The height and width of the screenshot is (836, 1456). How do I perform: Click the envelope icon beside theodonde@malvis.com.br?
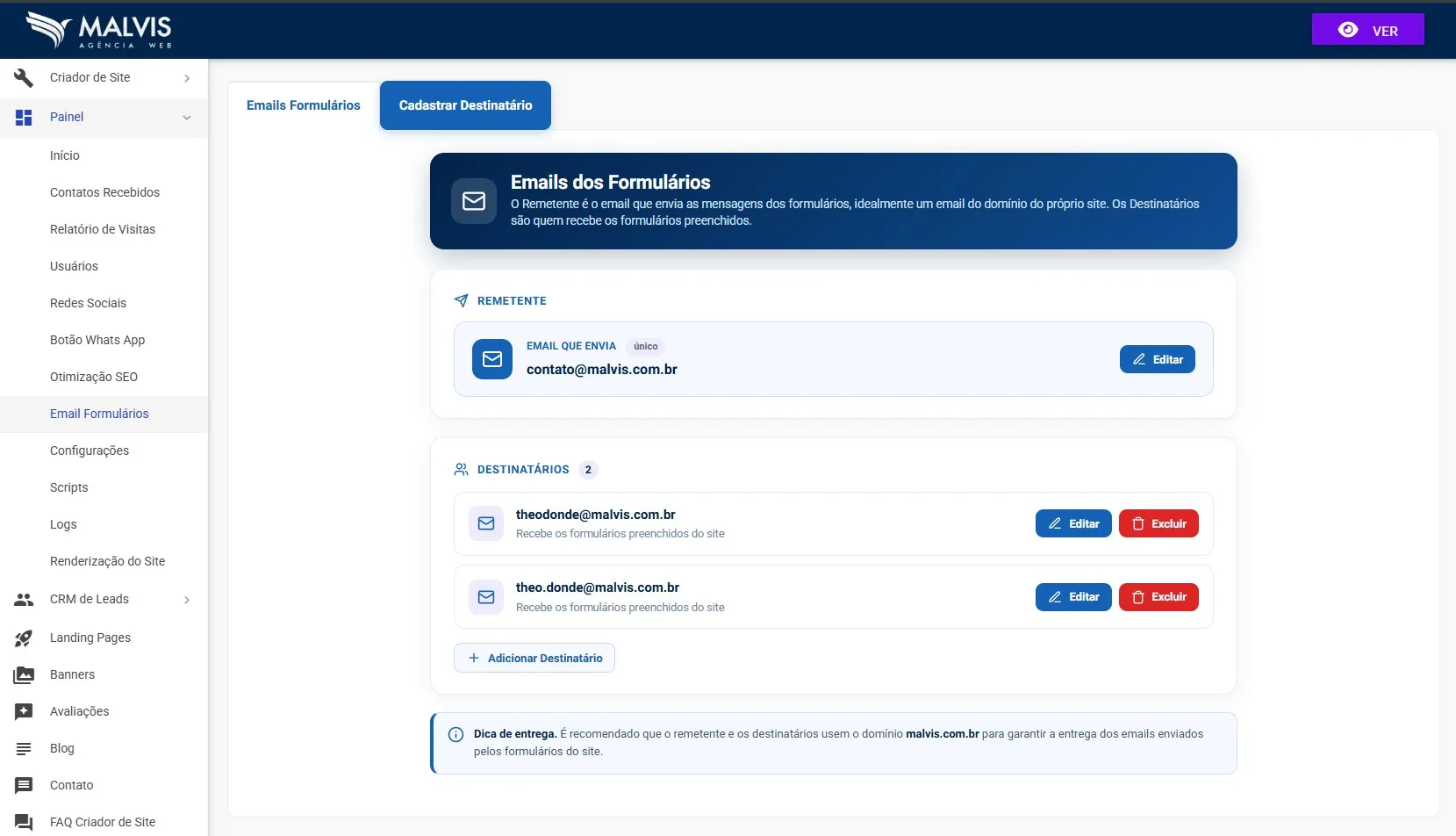[x=486, y=523]
